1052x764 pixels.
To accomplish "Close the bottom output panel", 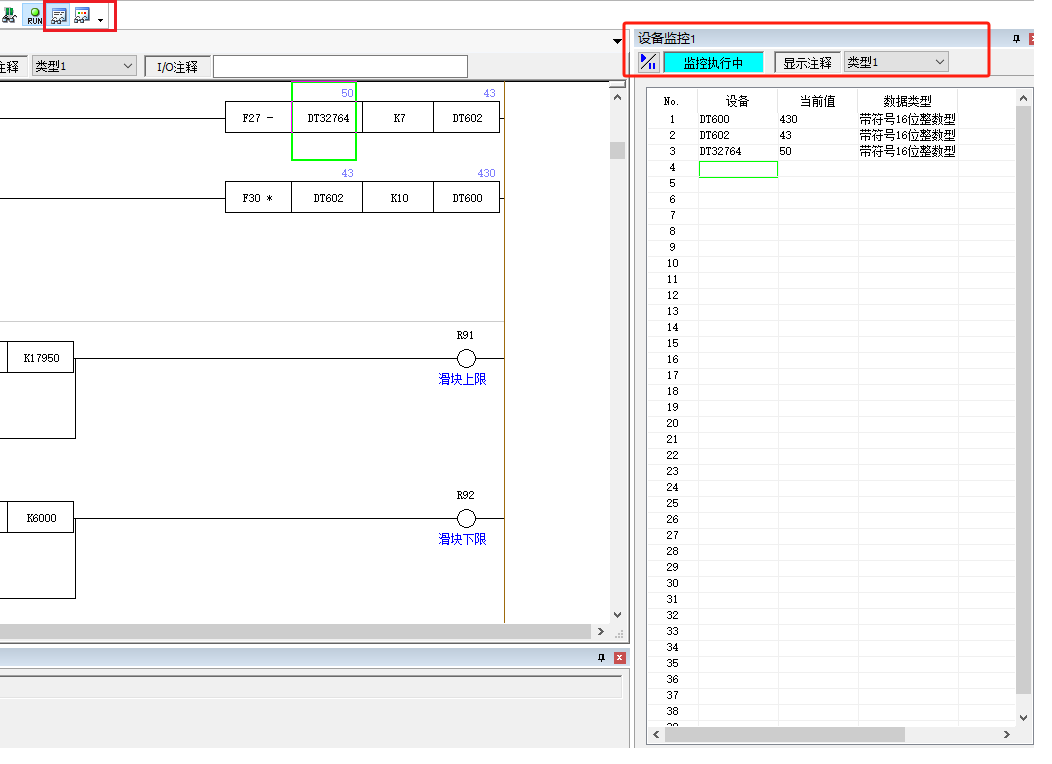I will (620, 657).
